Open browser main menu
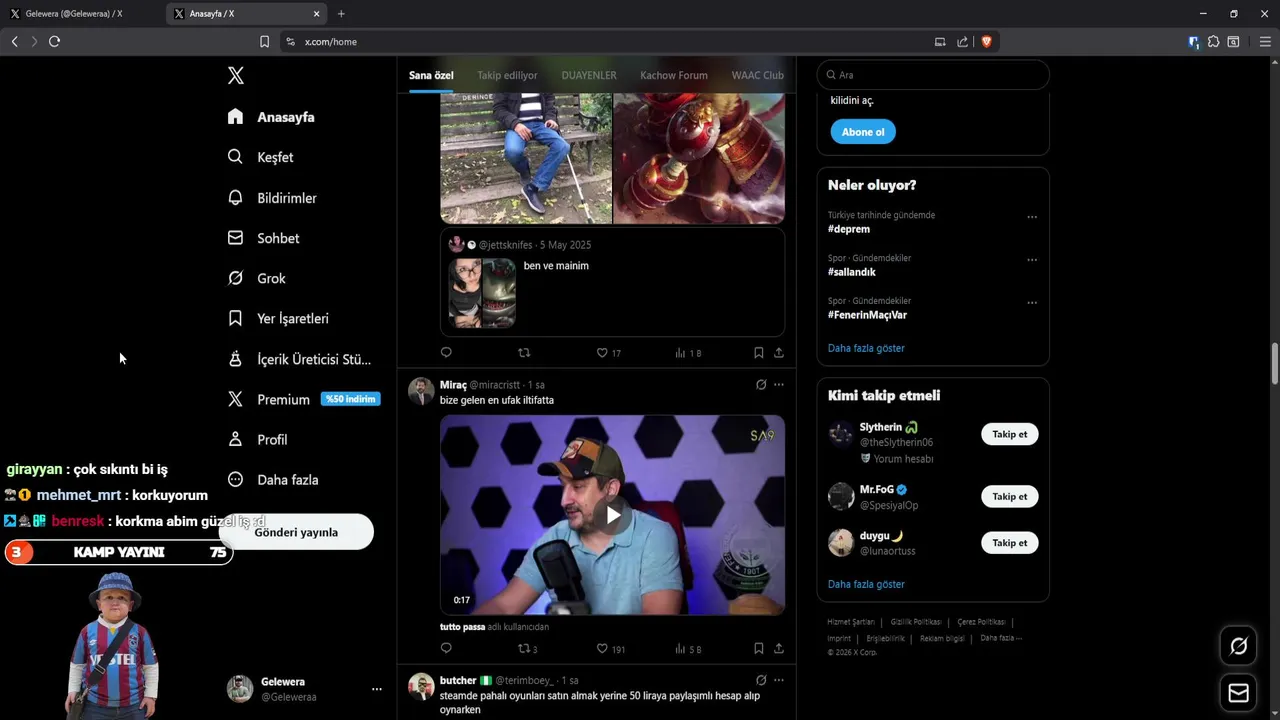Screen dimensions: 1280x720 pos(1264,41)
